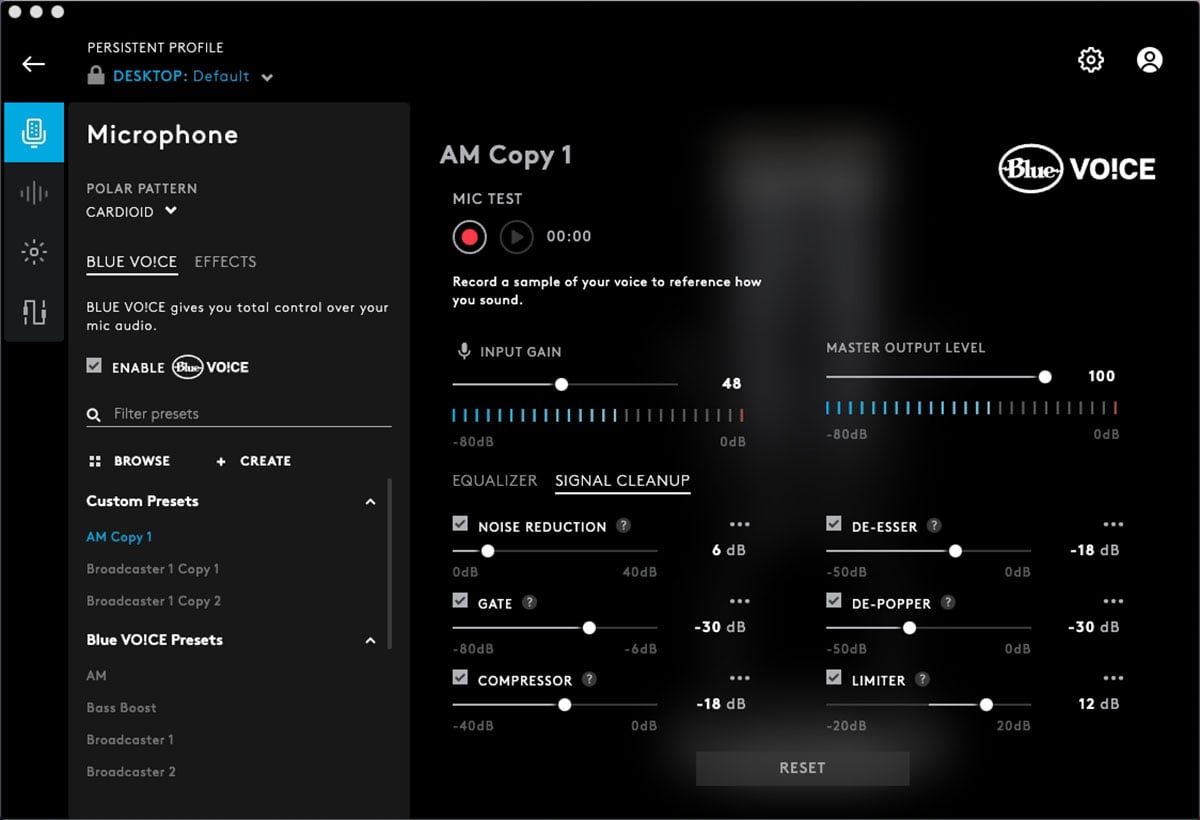Open the mixer sliders sidebar icon
This screenshot has width=1200, height=820.
(x=34, y=312)
